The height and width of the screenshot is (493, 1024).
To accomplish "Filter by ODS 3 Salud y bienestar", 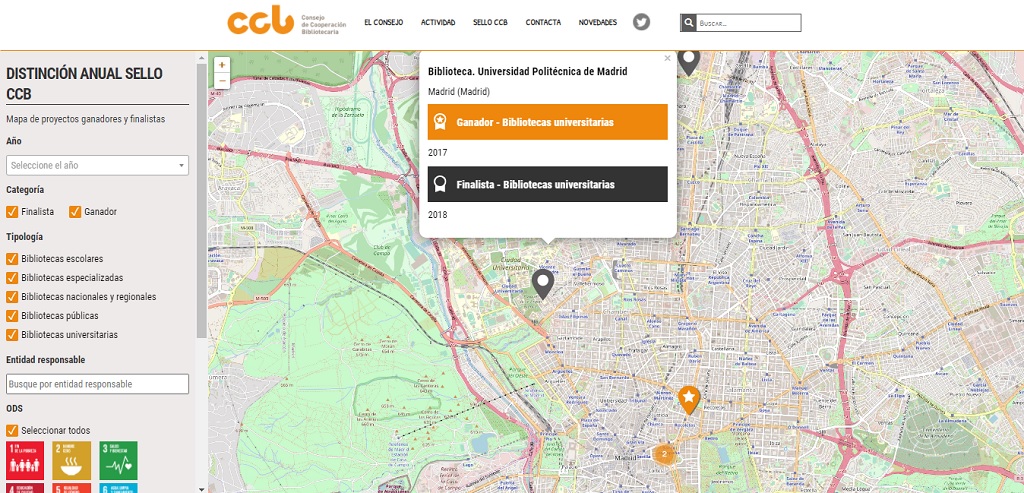I will click(x=119, y=461).
